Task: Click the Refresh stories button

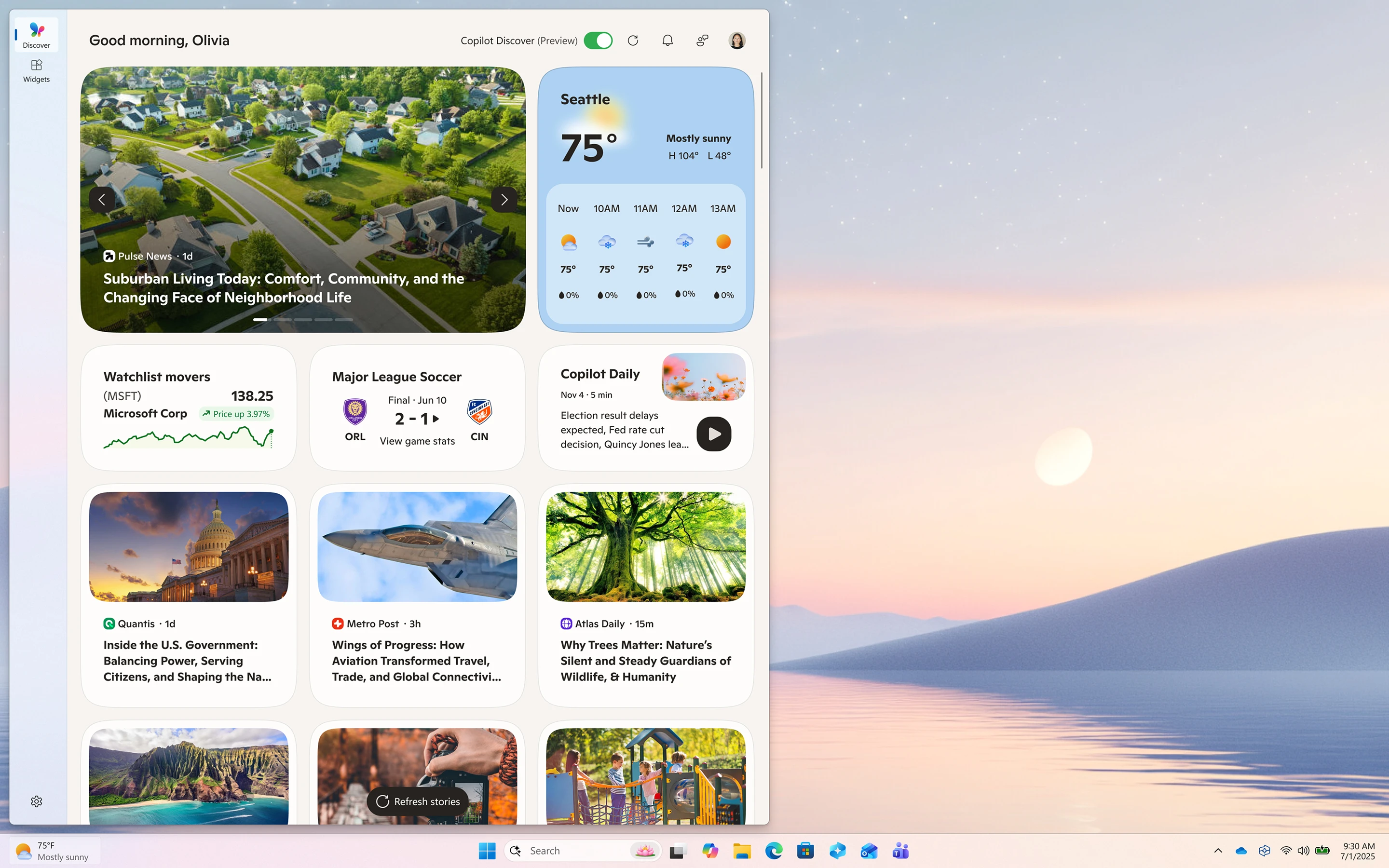Action: tap(417, 801)
